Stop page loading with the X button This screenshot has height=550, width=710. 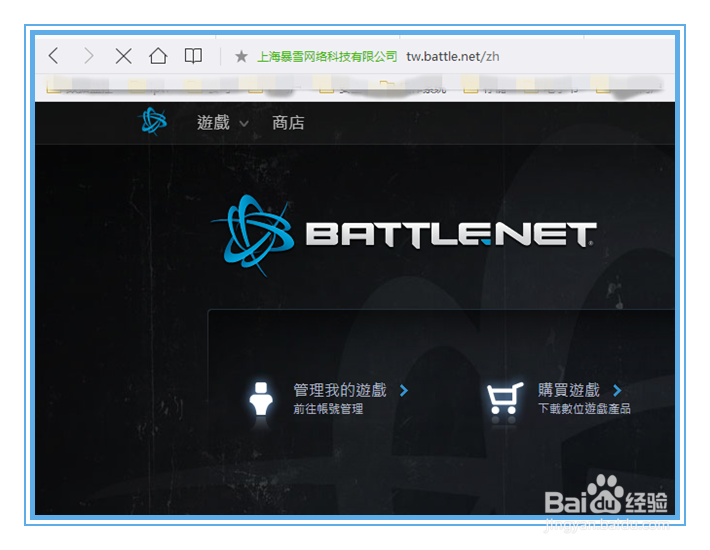123,56
